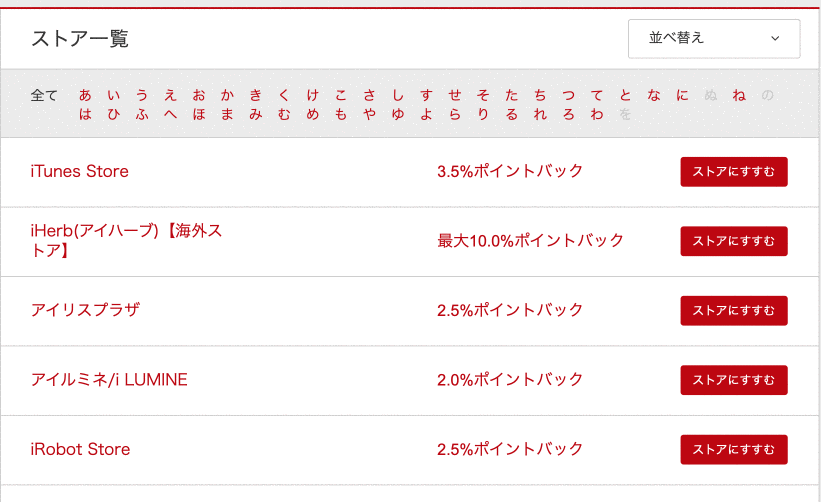The width and height of the screenshot is (821, 502).
Task: Click the chevron arrow in sort box
Action: click(775, 38)
